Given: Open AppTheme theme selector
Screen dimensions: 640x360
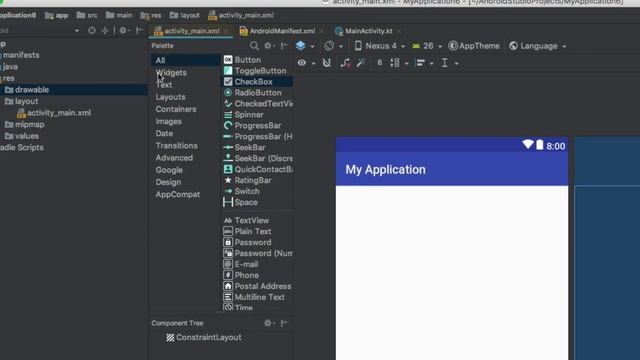Looking at the screenshot, I should [474, 46].
